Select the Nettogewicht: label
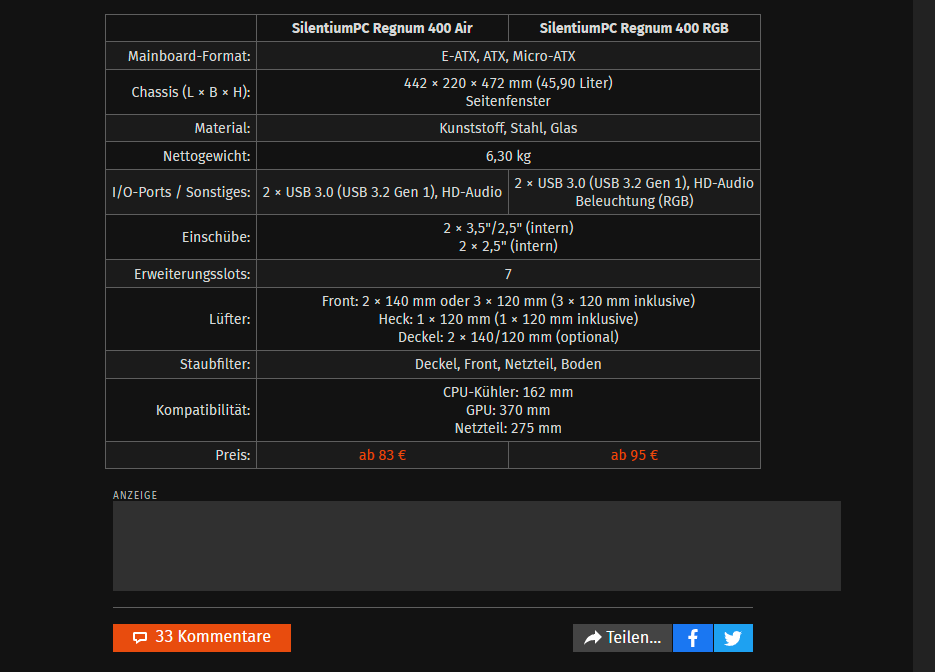The image size is (935, 672). click(x=207, y=156)
